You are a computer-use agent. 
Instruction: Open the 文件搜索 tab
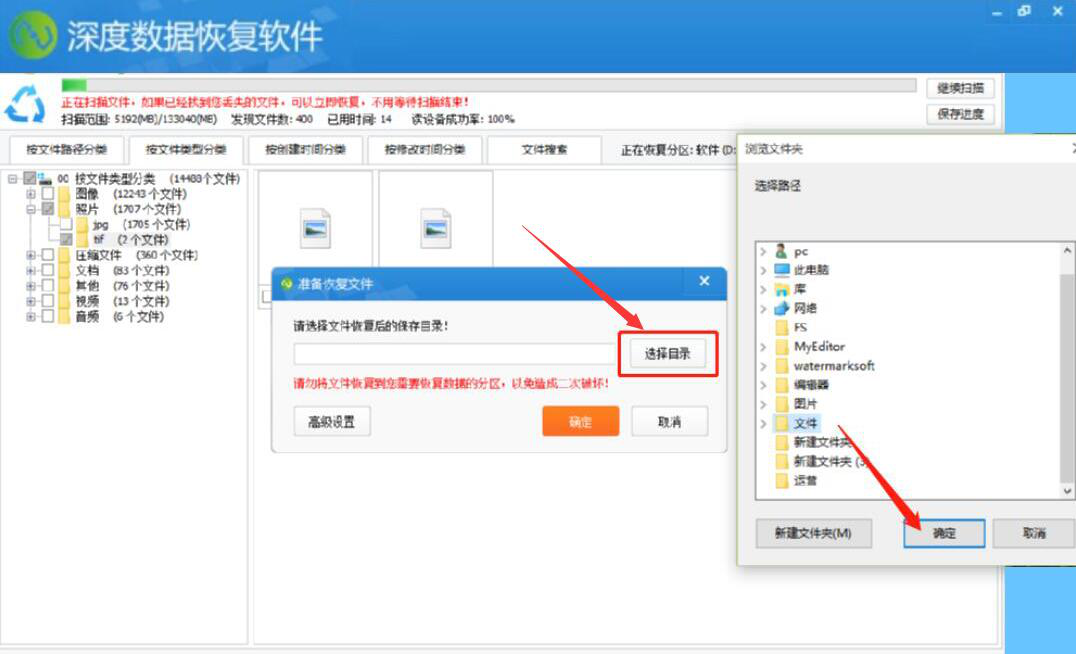[x=544, y=150]
